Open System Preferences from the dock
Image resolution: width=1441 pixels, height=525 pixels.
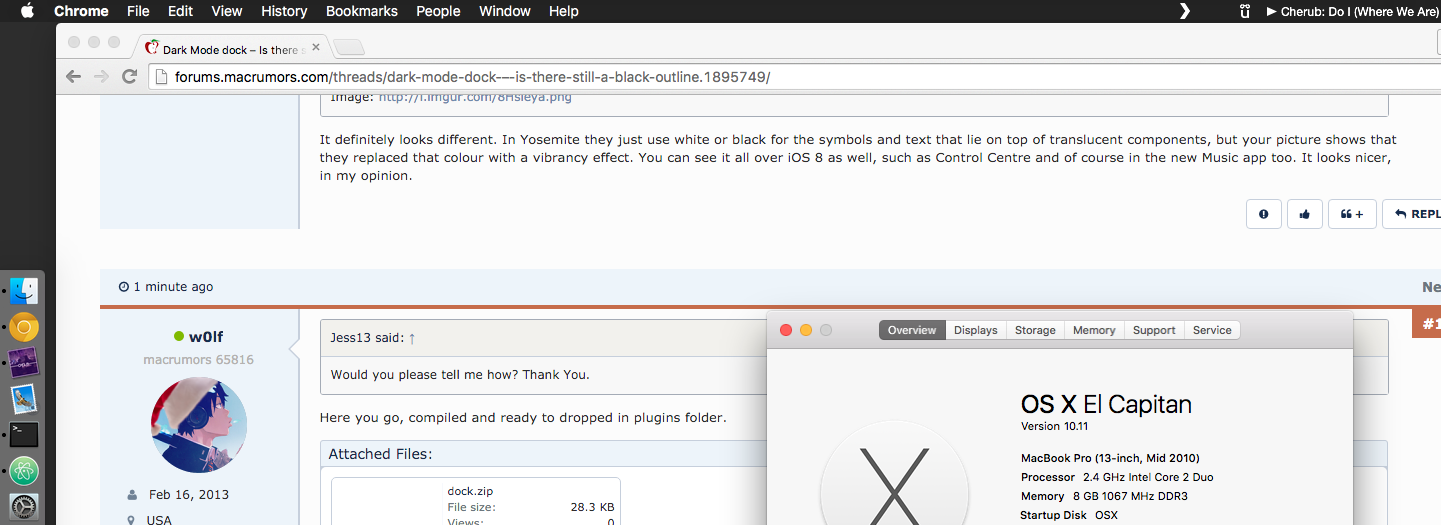pos(25,506)
